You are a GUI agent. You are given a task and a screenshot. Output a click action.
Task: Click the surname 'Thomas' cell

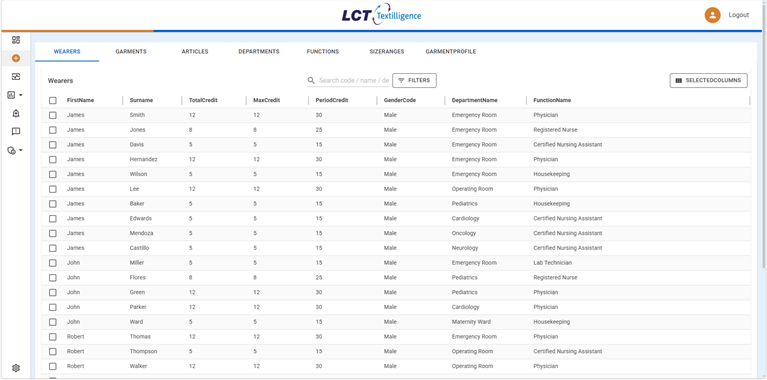(140, 336)
